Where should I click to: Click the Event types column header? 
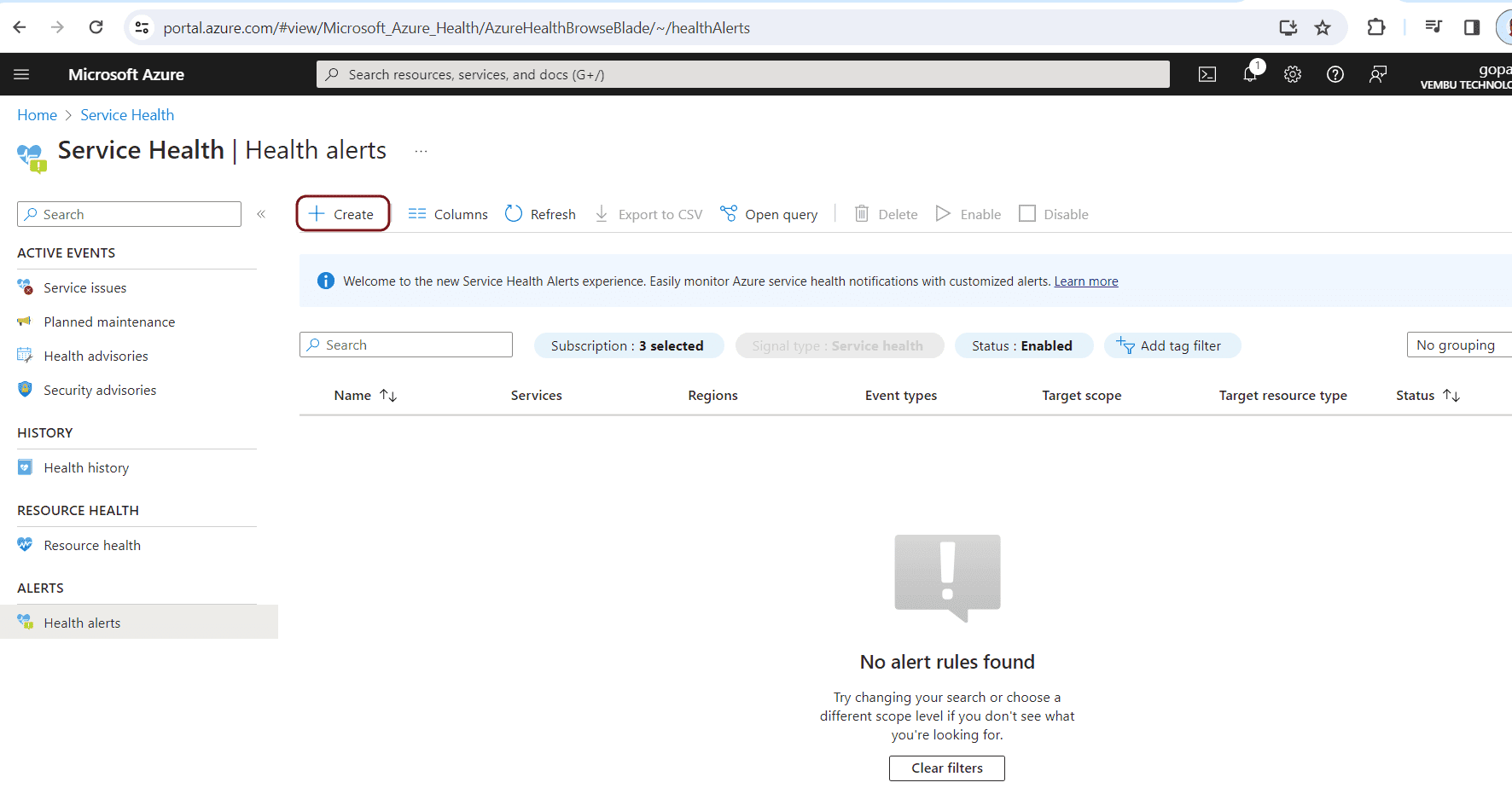[x=901, y=395]
